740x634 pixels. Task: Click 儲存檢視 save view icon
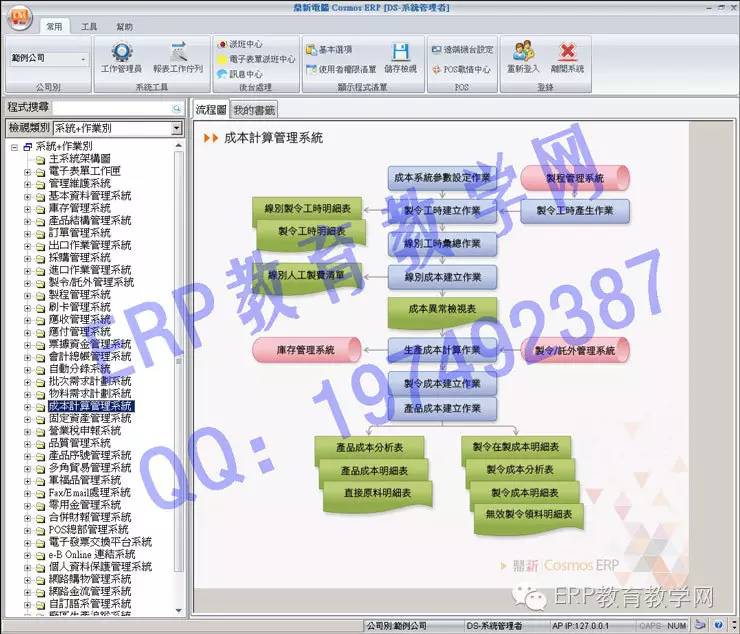pyautogui.click(x=400, y=58)
